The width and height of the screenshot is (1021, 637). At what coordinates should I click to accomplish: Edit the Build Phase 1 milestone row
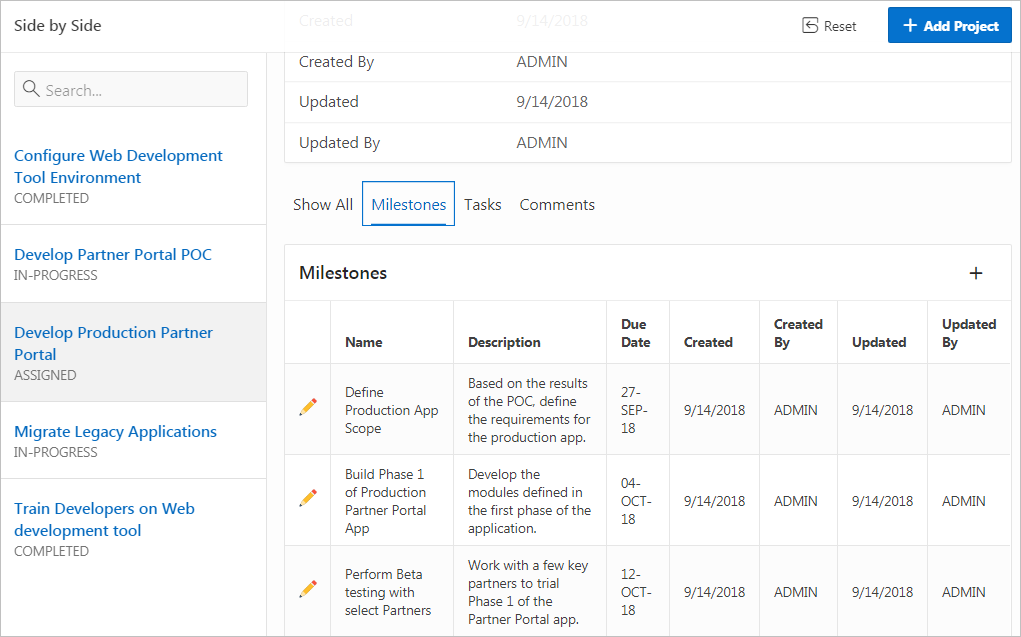pos(308,497)
